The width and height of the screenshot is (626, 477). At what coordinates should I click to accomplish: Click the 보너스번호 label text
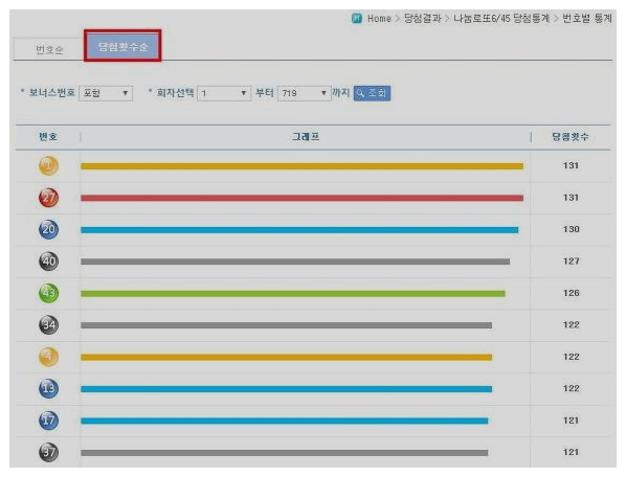pos(52,93)
